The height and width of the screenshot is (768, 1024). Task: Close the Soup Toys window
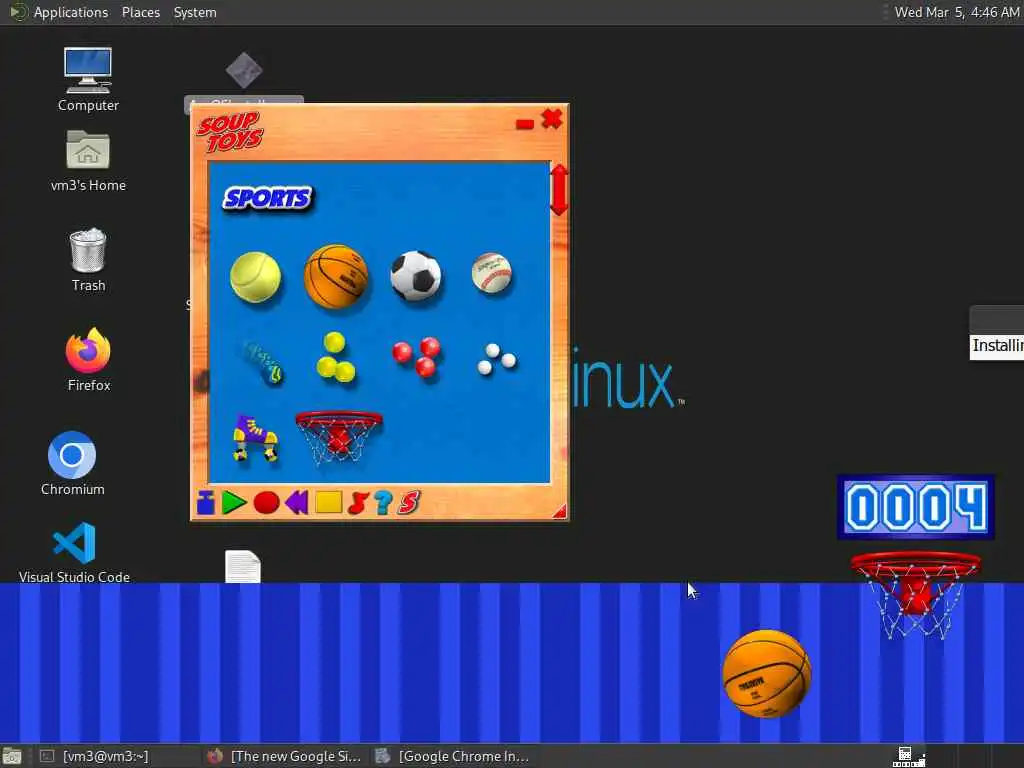point(552,119)
